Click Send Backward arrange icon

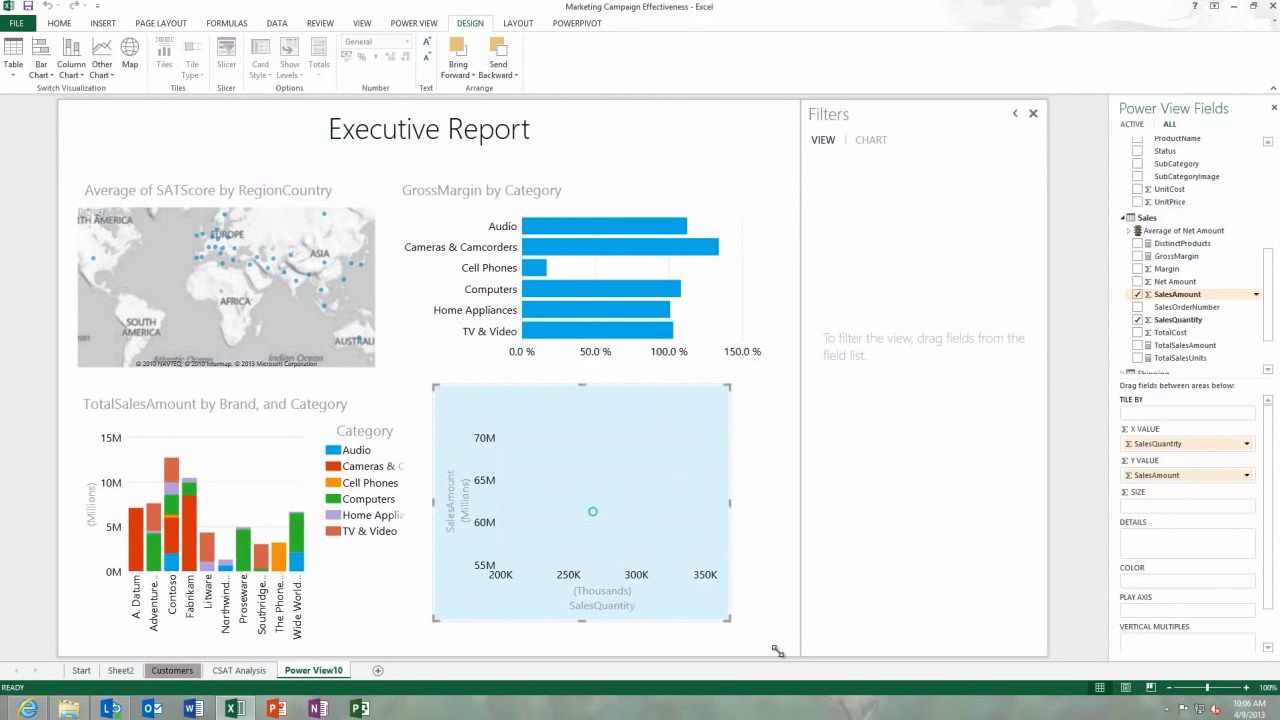498,56
